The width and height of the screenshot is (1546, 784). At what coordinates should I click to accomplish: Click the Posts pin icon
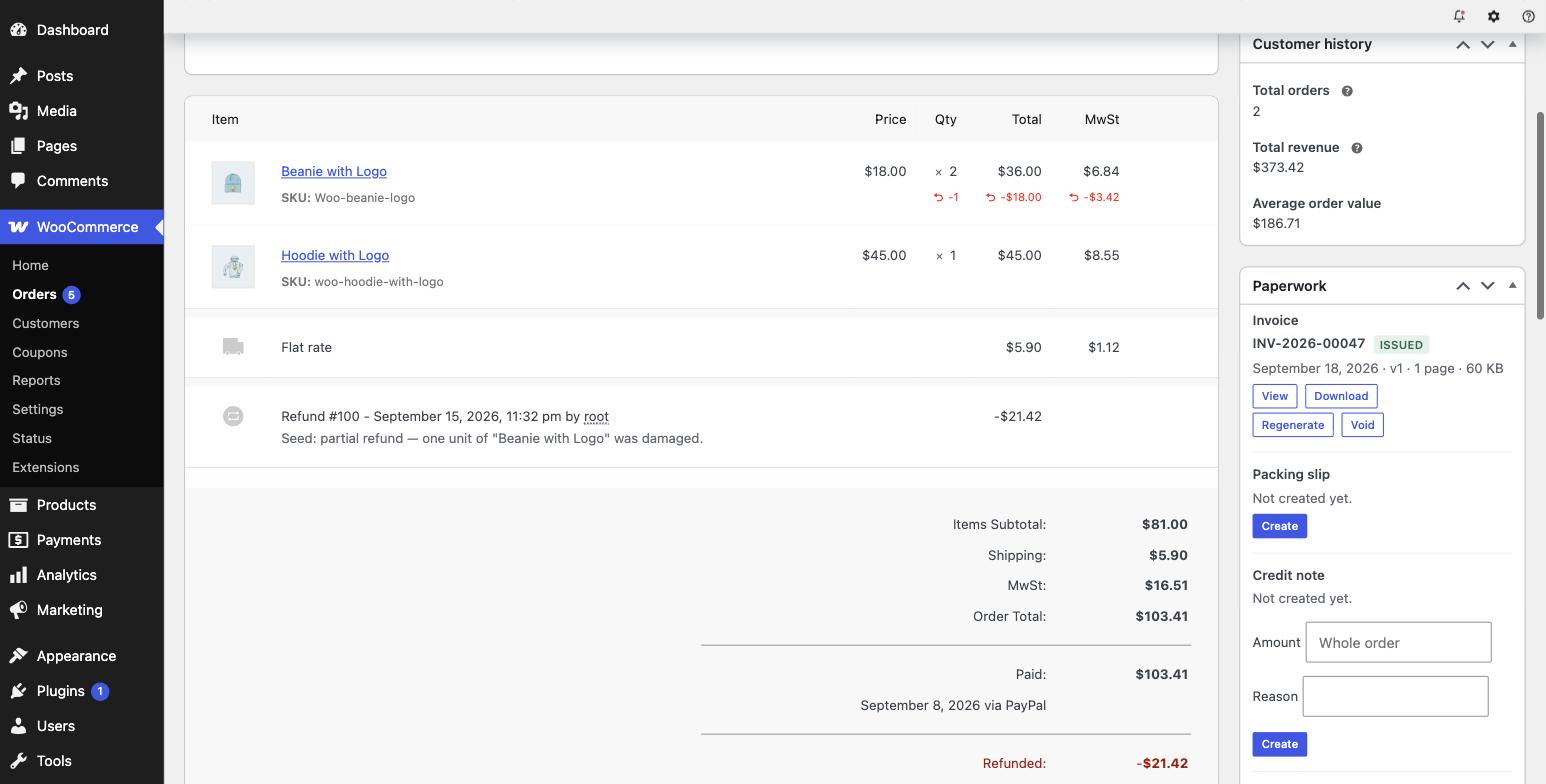[x=18, y=76]
